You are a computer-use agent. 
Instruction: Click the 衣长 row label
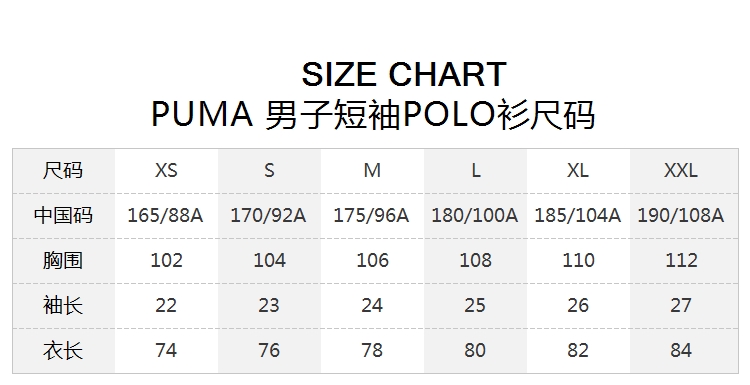point(63,350)
